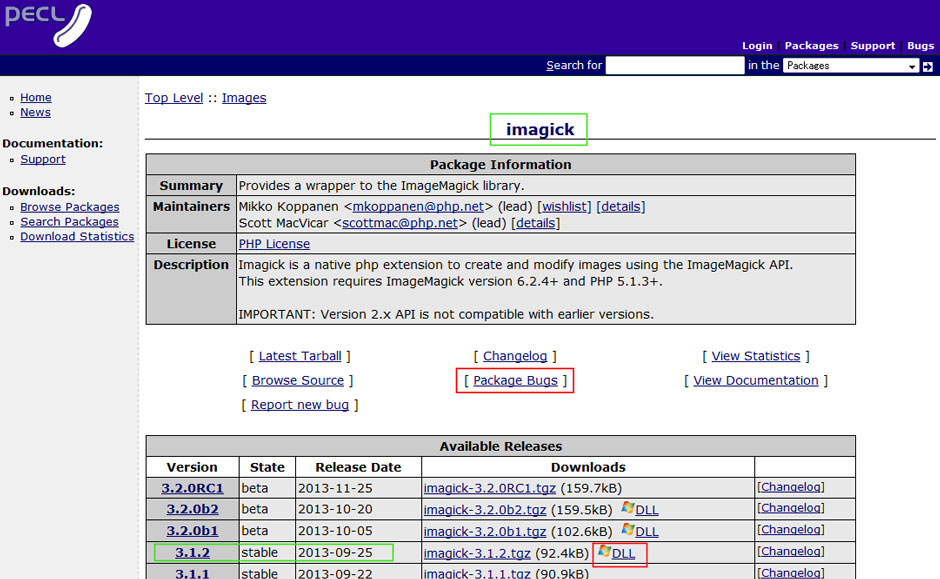Click the DLL link for version 3.2.0b2

[x=647, y=510]
